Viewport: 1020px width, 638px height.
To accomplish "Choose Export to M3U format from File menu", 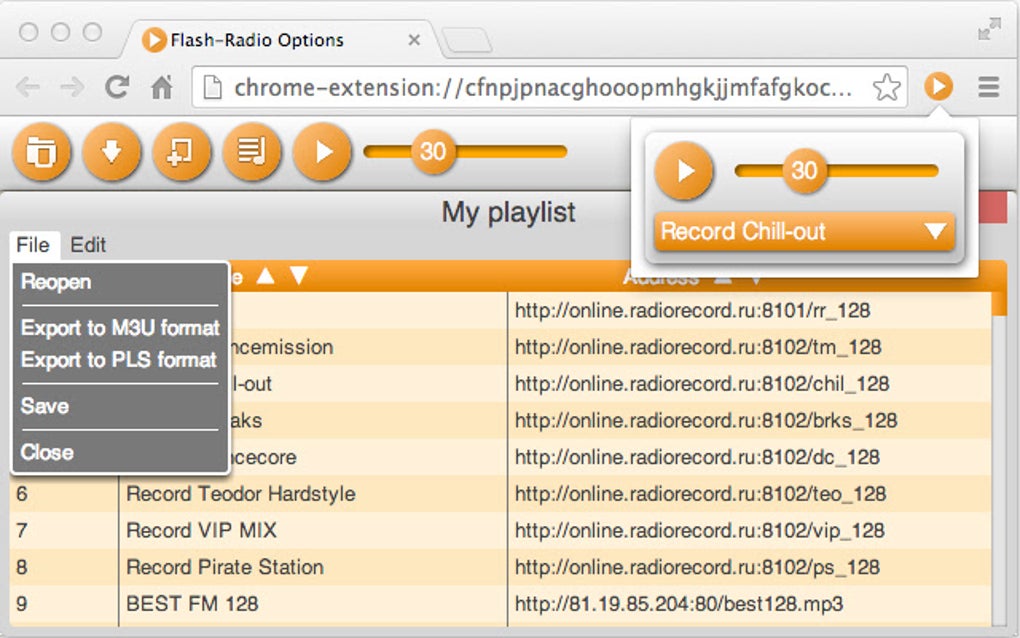I will point(119,328).
